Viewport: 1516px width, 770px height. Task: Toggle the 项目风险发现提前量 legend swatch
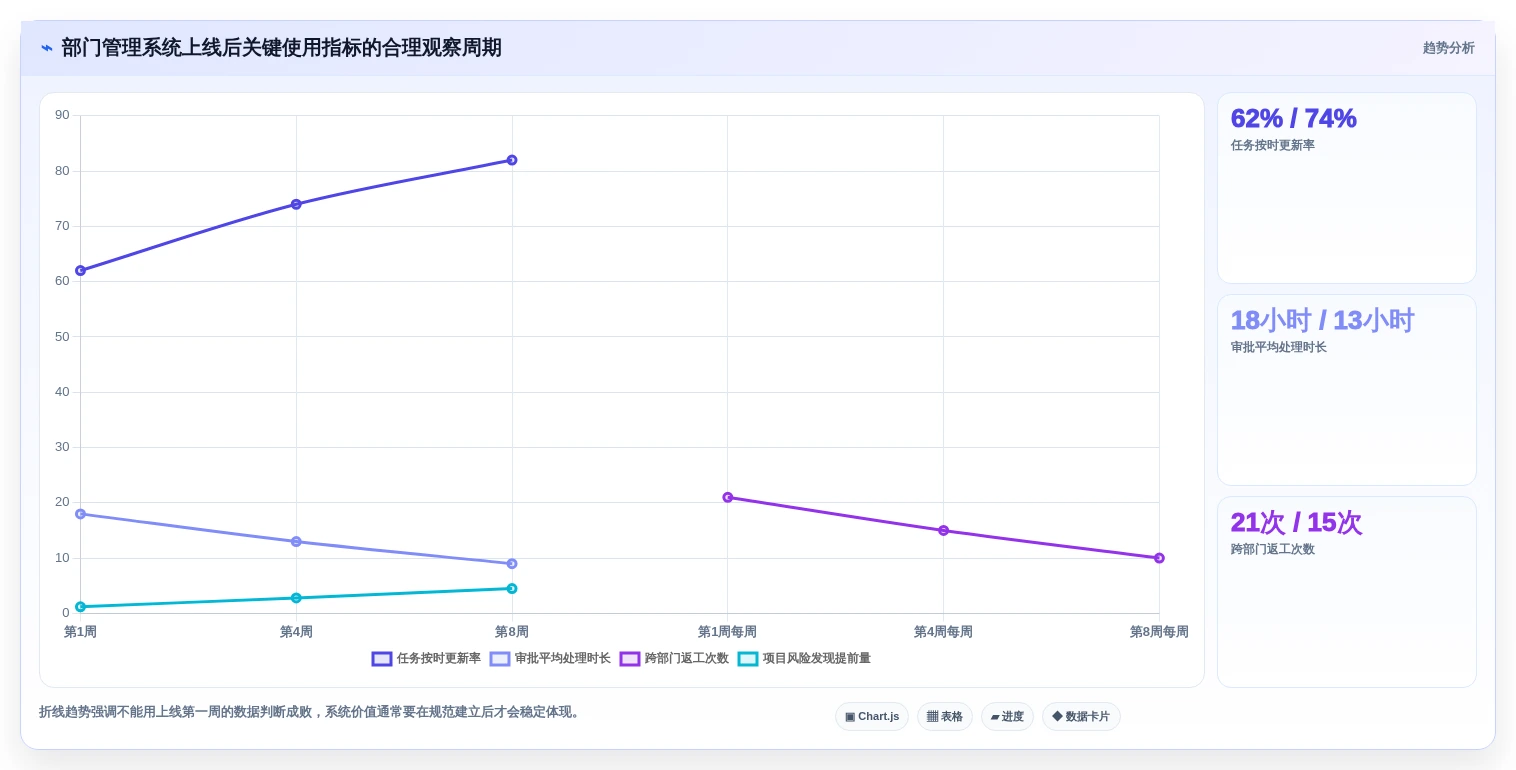click(748, 659)
